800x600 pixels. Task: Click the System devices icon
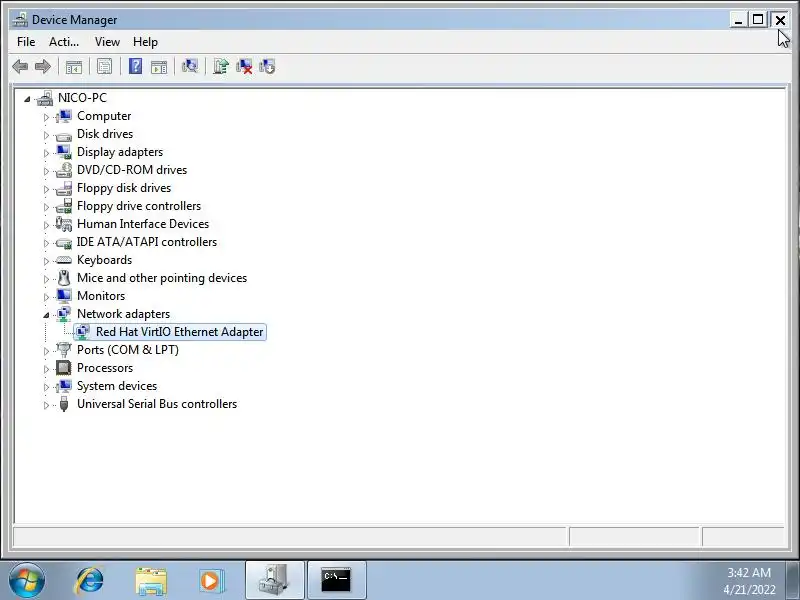(64, 386)
